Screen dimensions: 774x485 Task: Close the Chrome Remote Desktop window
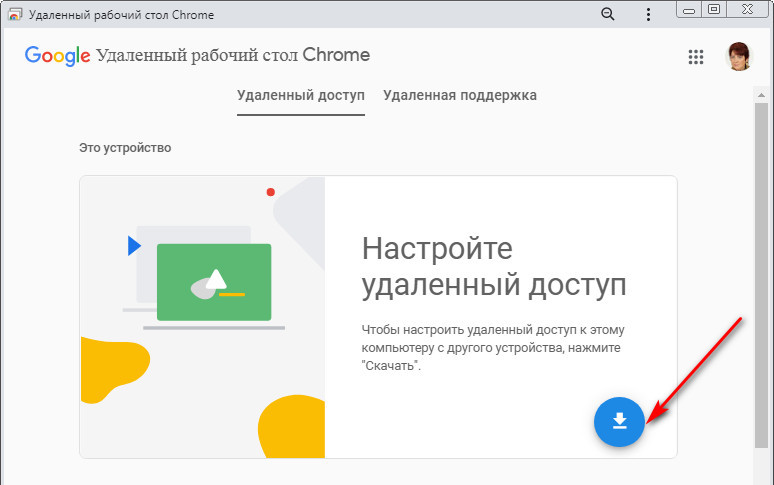click(745, 9)
